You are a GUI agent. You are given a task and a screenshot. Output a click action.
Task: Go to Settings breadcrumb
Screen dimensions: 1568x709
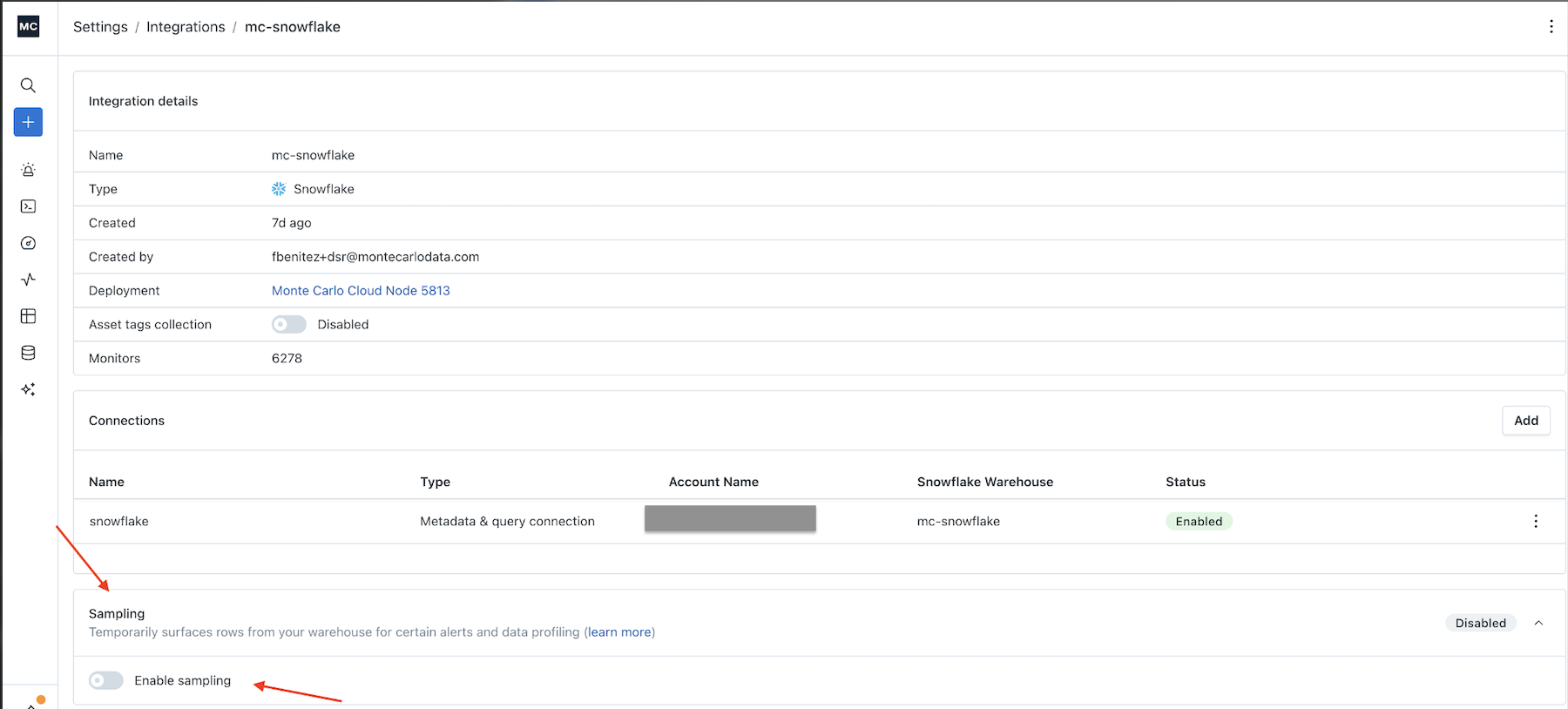(100, 27)
